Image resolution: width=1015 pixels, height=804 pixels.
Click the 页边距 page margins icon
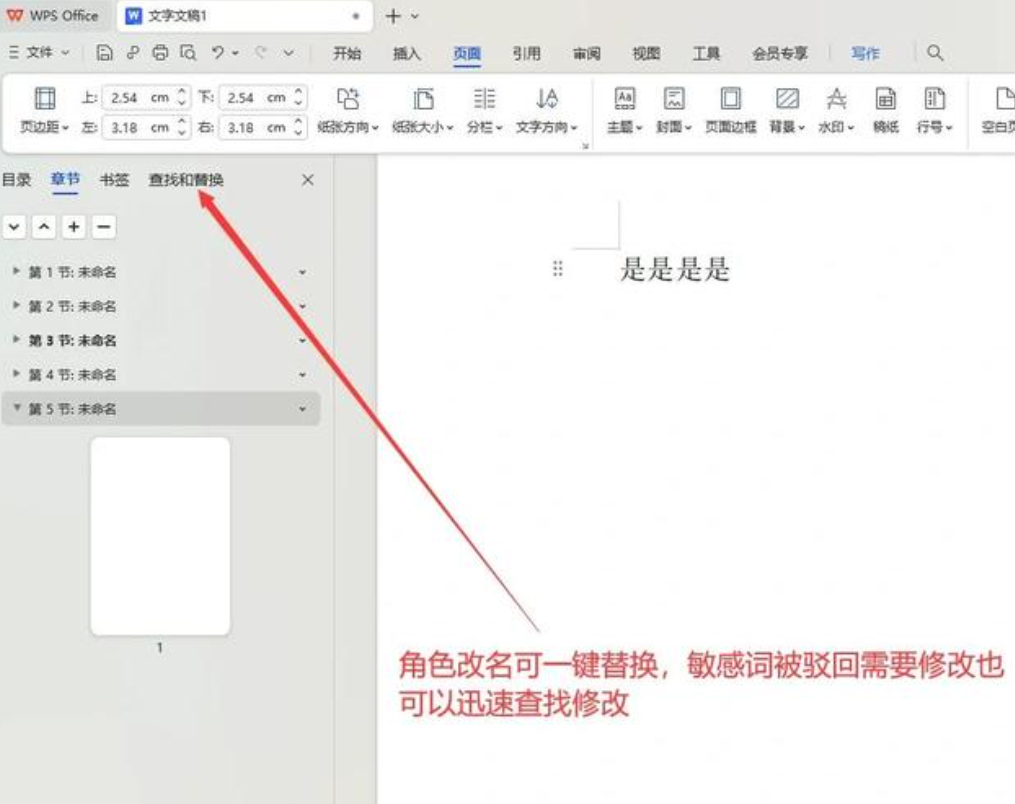pyautogui.click(x=44, y=99)
